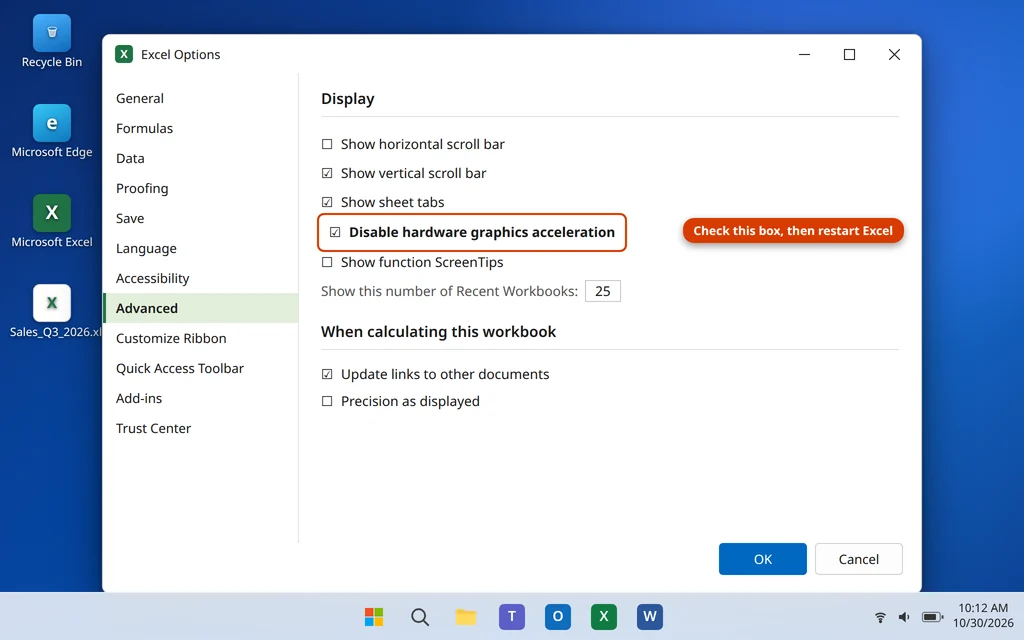Image resolution: width=1024 pixels, height=640 pixels.
Task: Uncheck Show sheet tabs
Action: [x=327, y=202]
